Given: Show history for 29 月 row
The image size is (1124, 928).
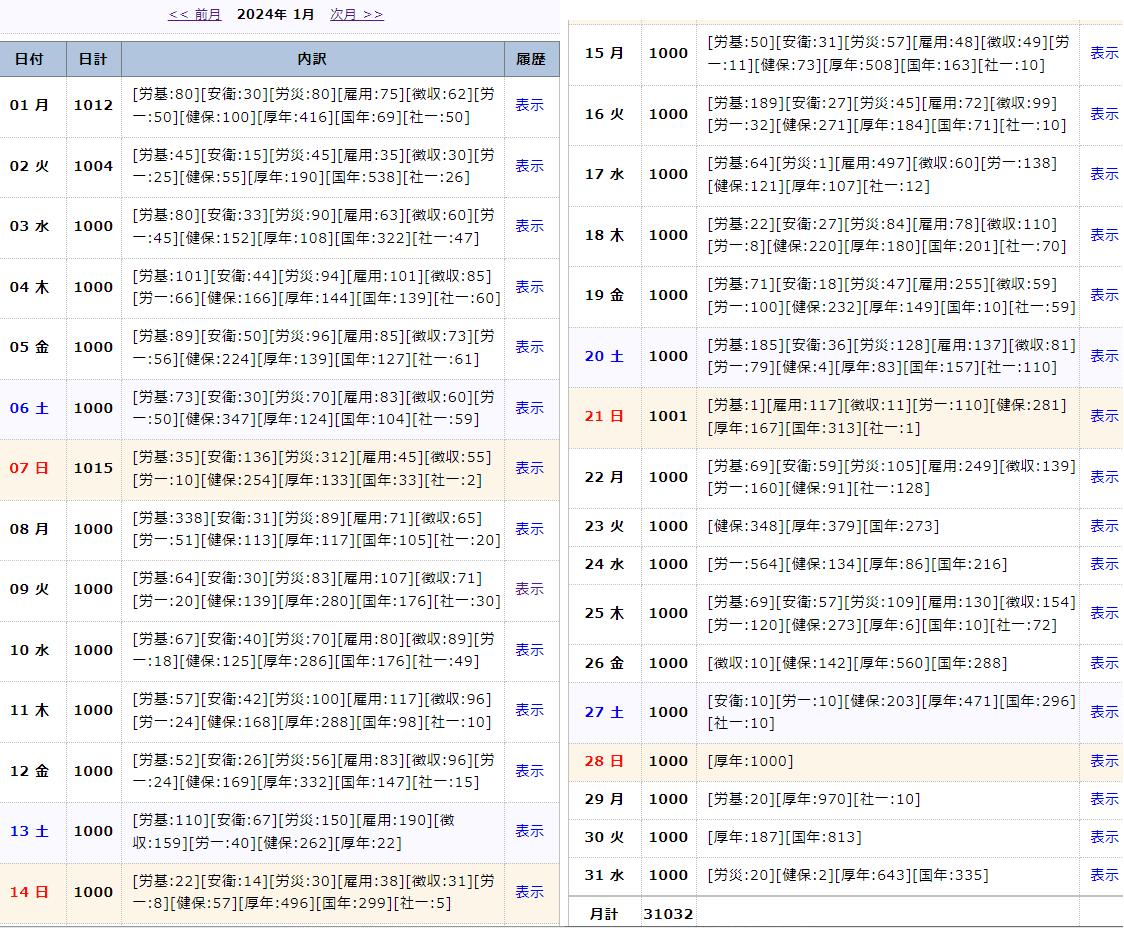Looking at the screenshot, I should click(x=1104, y=800).
